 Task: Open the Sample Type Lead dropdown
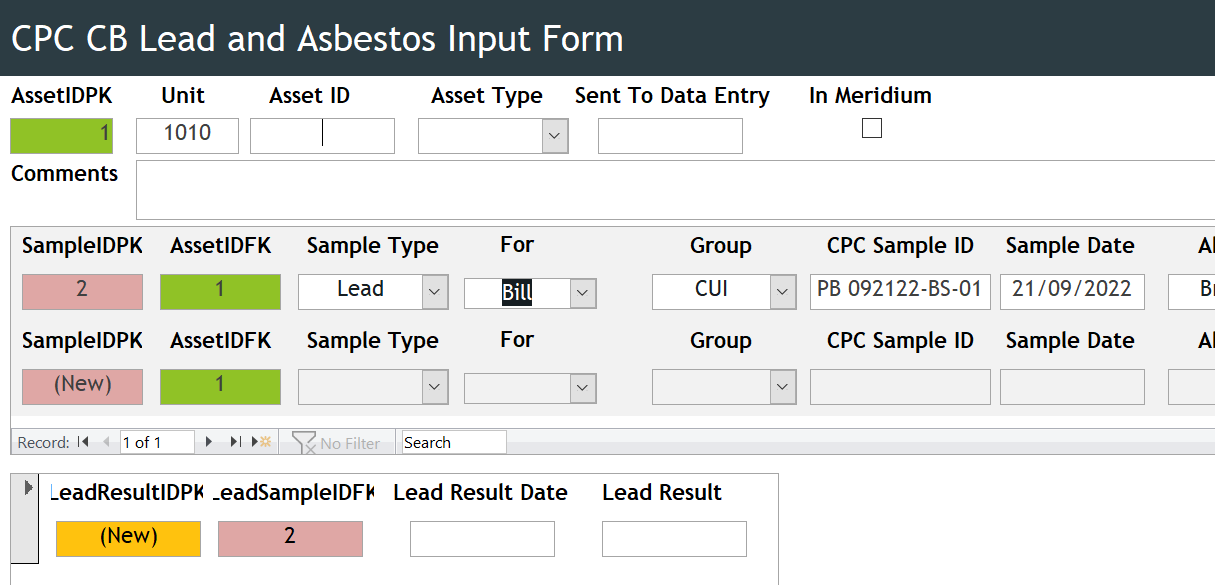click(x=435, y=291)
